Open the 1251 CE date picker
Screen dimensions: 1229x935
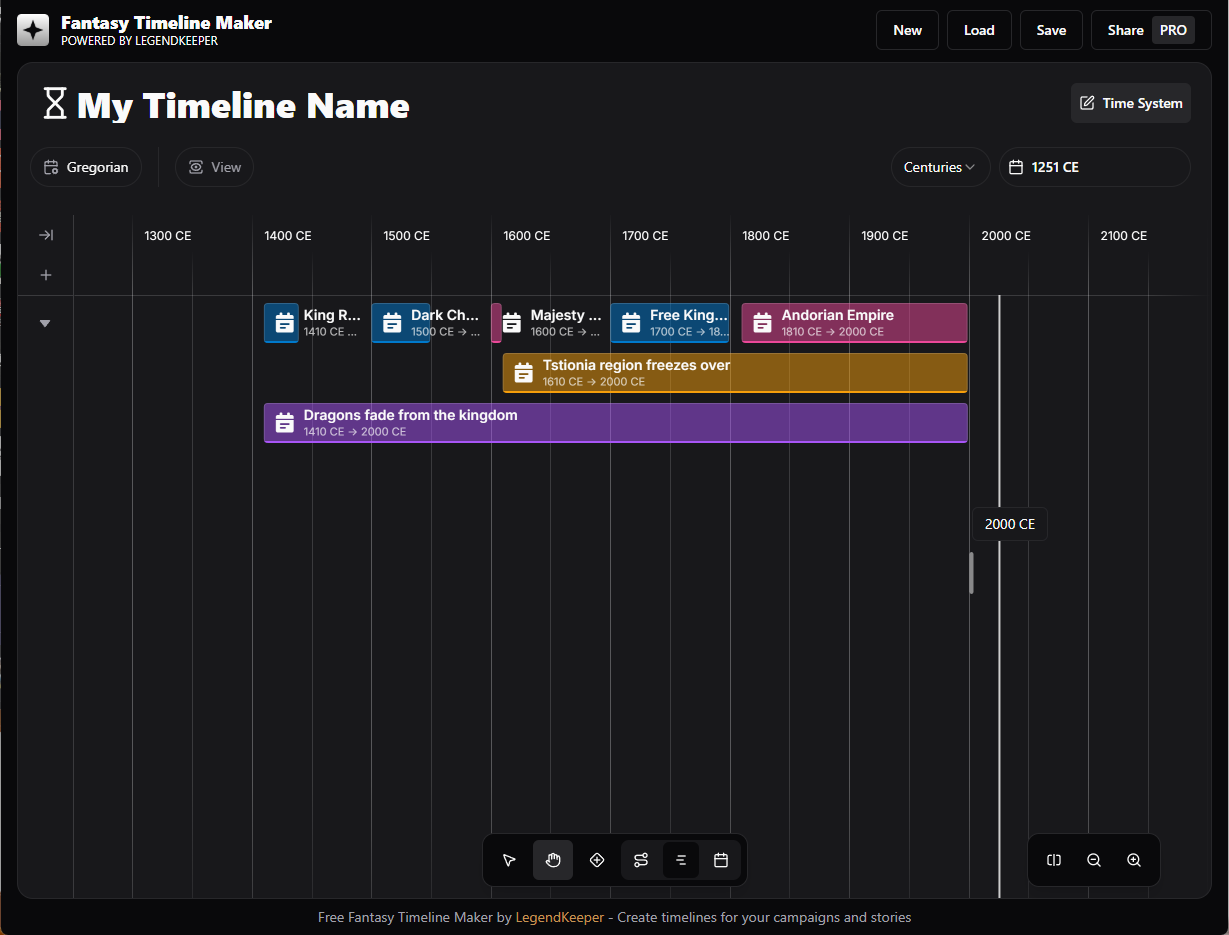click(1094, 167)
